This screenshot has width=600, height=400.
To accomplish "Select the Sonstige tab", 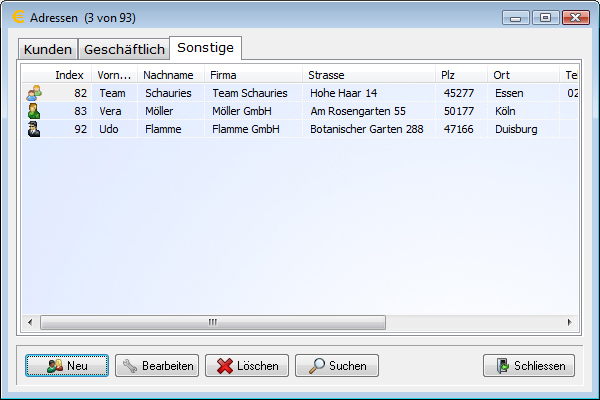I will (x=205, y=48).
